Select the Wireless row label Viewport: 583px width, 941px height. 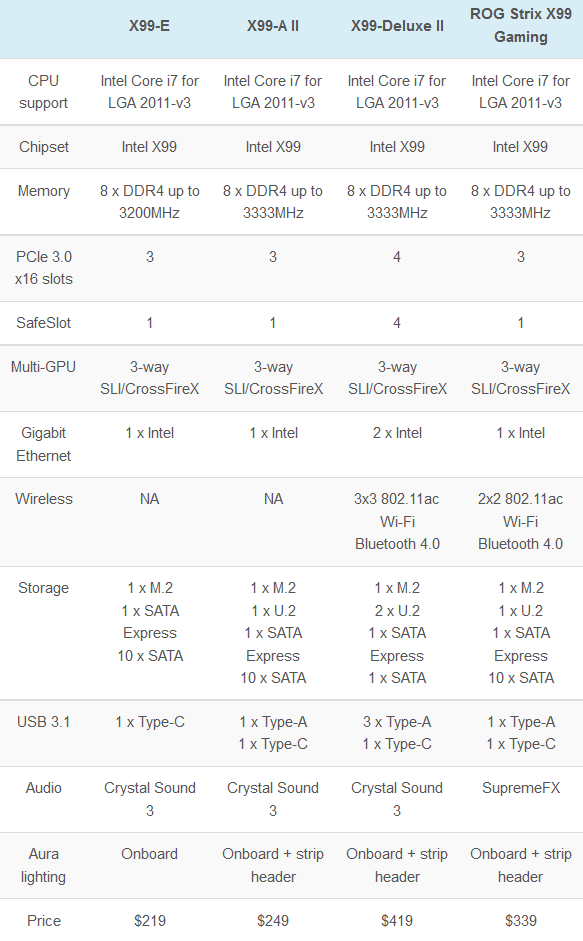pyautogui.click(x=43, y=499)
